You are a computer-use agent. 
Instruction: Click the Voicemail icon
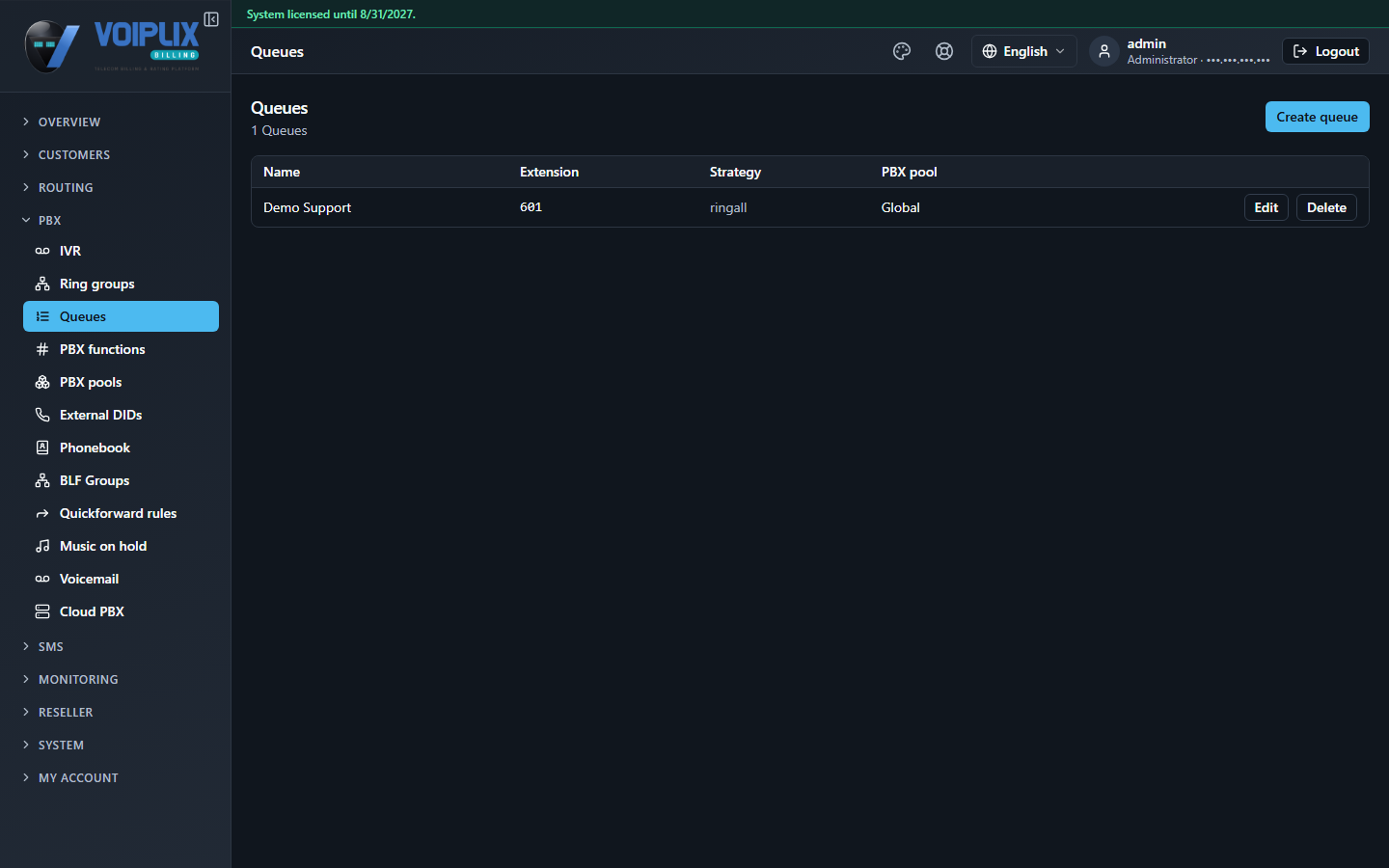click(42, 579)
